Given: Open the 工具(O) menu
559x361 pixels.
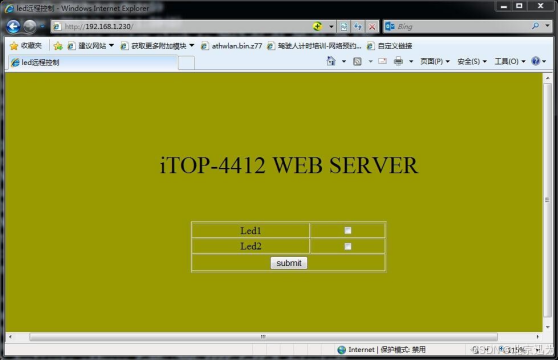Looking at the screenshot, I should coord(510,62).
